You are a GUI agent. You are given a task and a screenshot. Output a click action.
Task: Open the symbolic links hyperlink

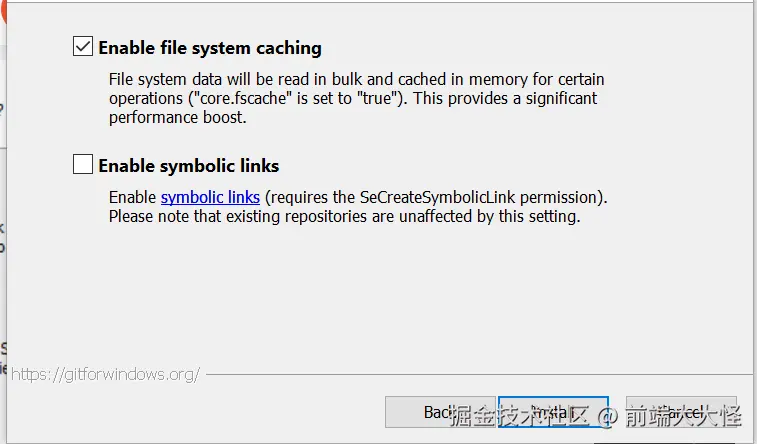pos(210,197)
